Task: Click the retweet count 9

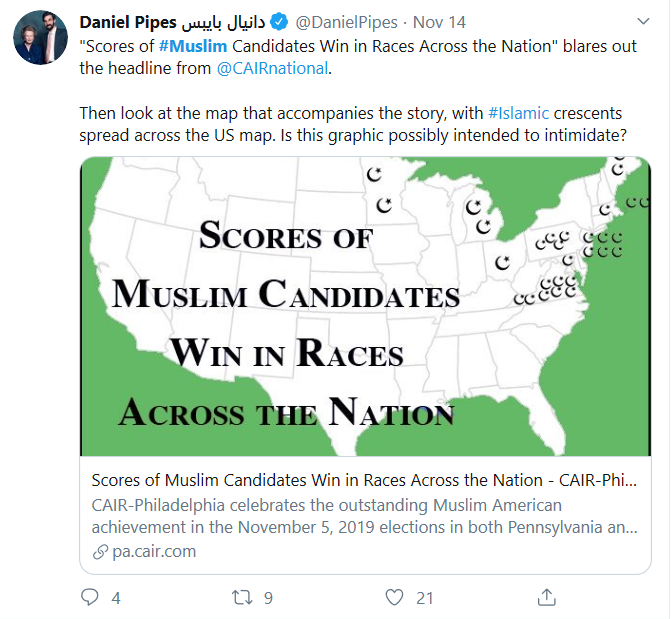Action: tap(268, 598)
